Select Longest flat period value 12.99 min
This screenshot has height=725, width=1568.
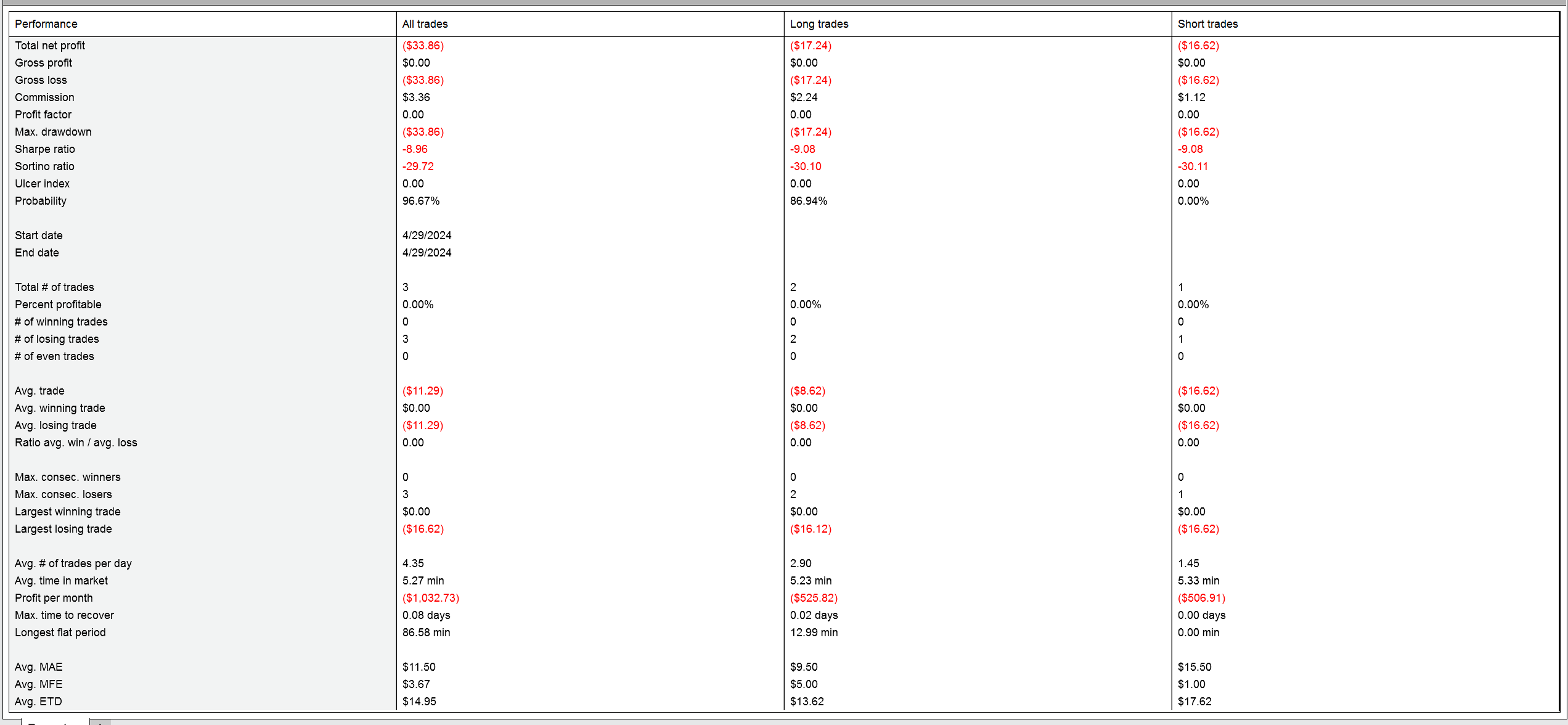tap(814, 633)
